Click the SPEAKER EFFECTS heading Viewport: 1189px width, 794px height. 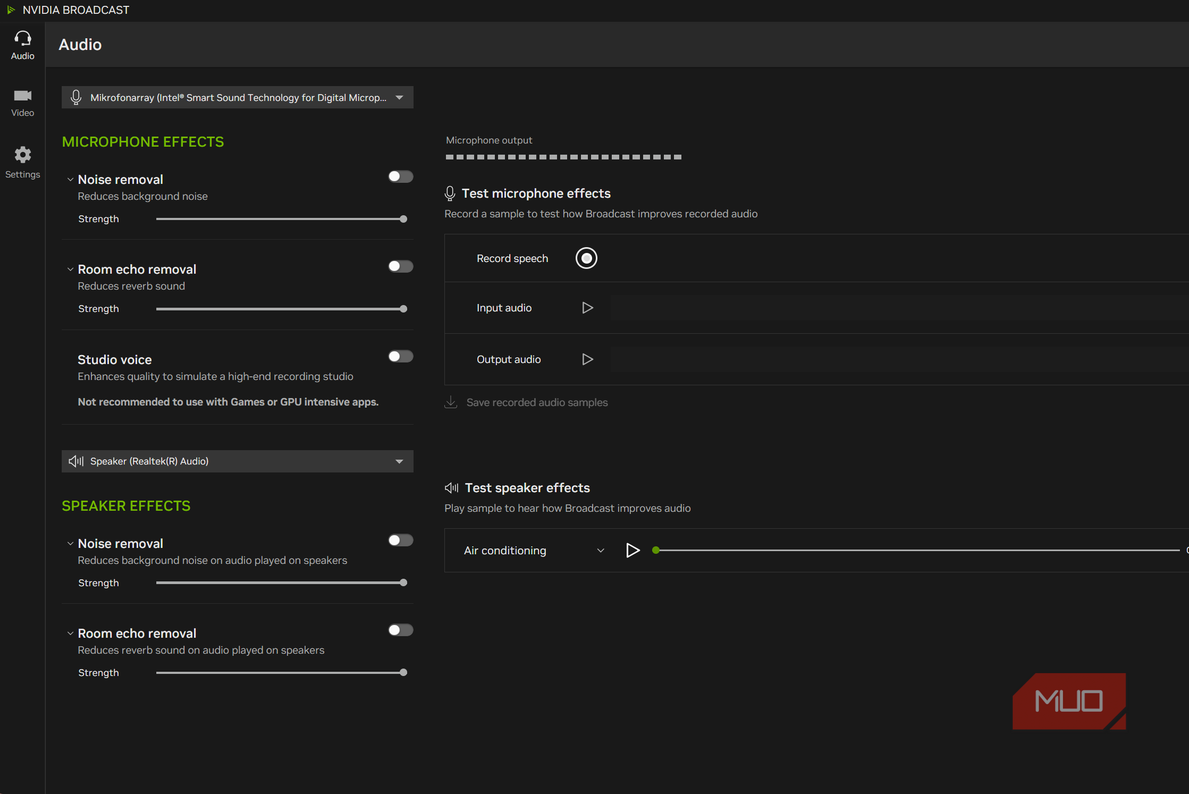tap(126, 506)
